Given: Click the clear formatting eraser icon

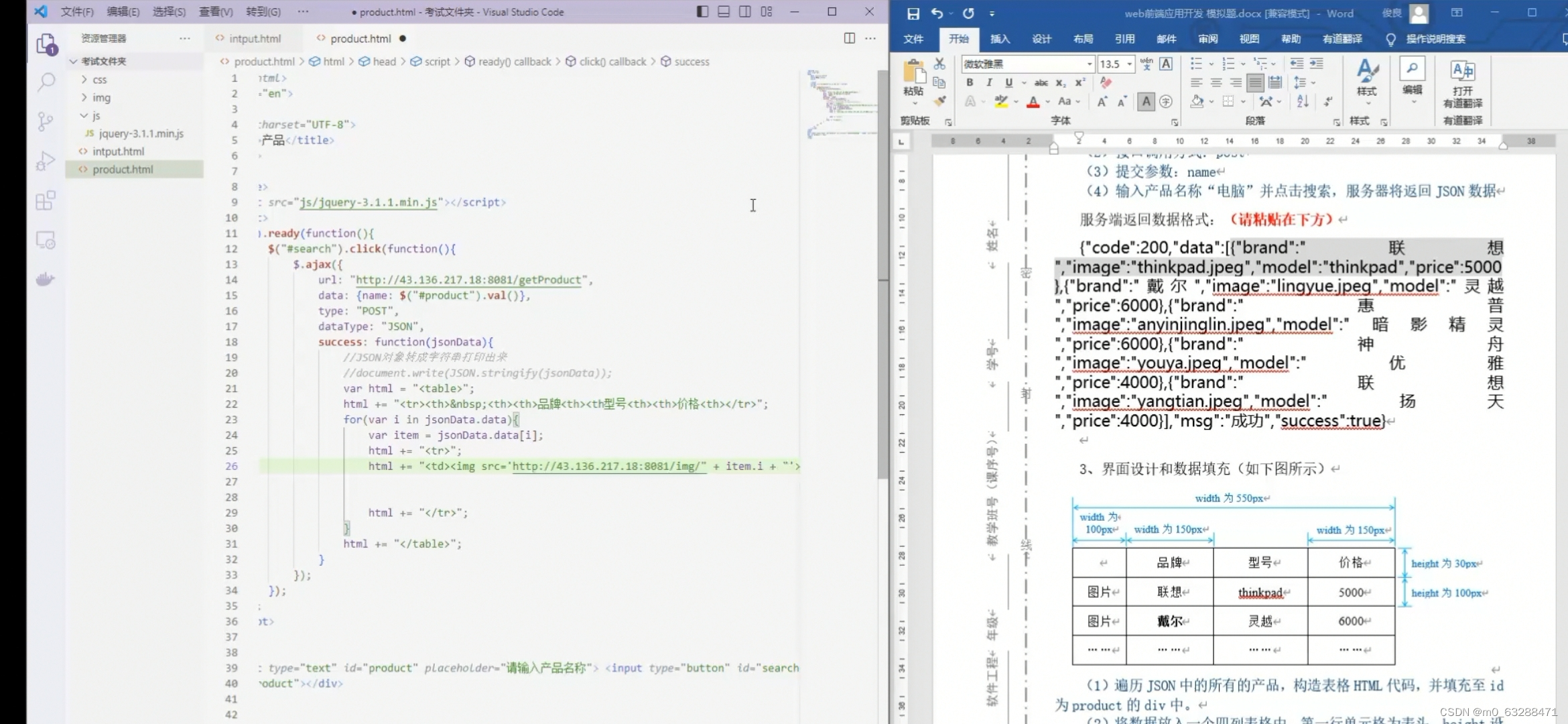Looking at the screenshot, I should [1106, 82].
